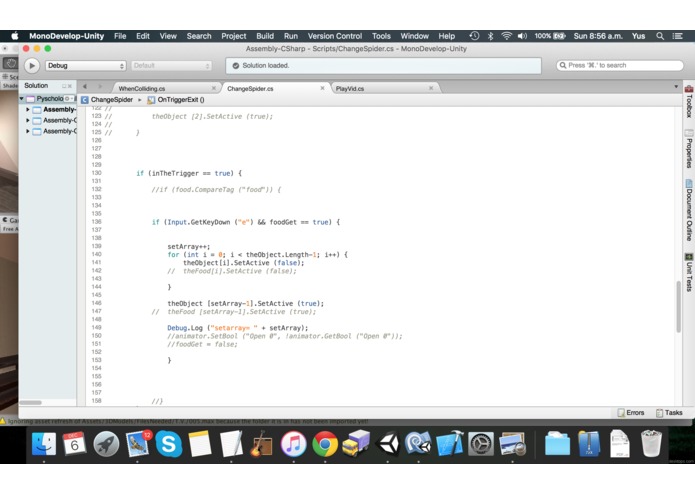Open Unity from the dock

[x=388, y=444]
